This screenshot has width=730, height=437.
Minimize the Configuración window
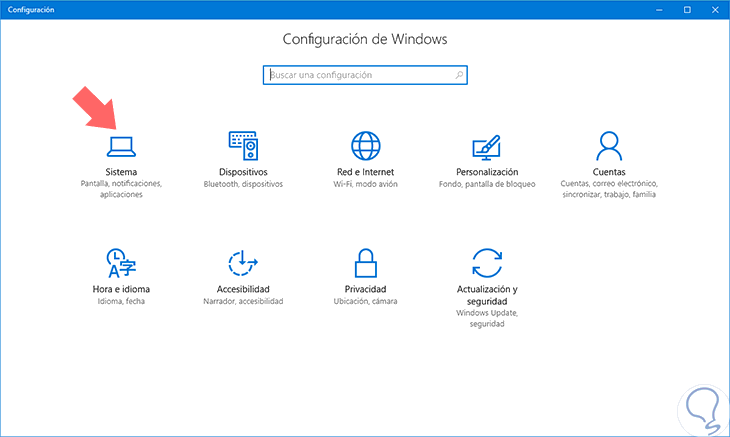(x=659, y=9)
